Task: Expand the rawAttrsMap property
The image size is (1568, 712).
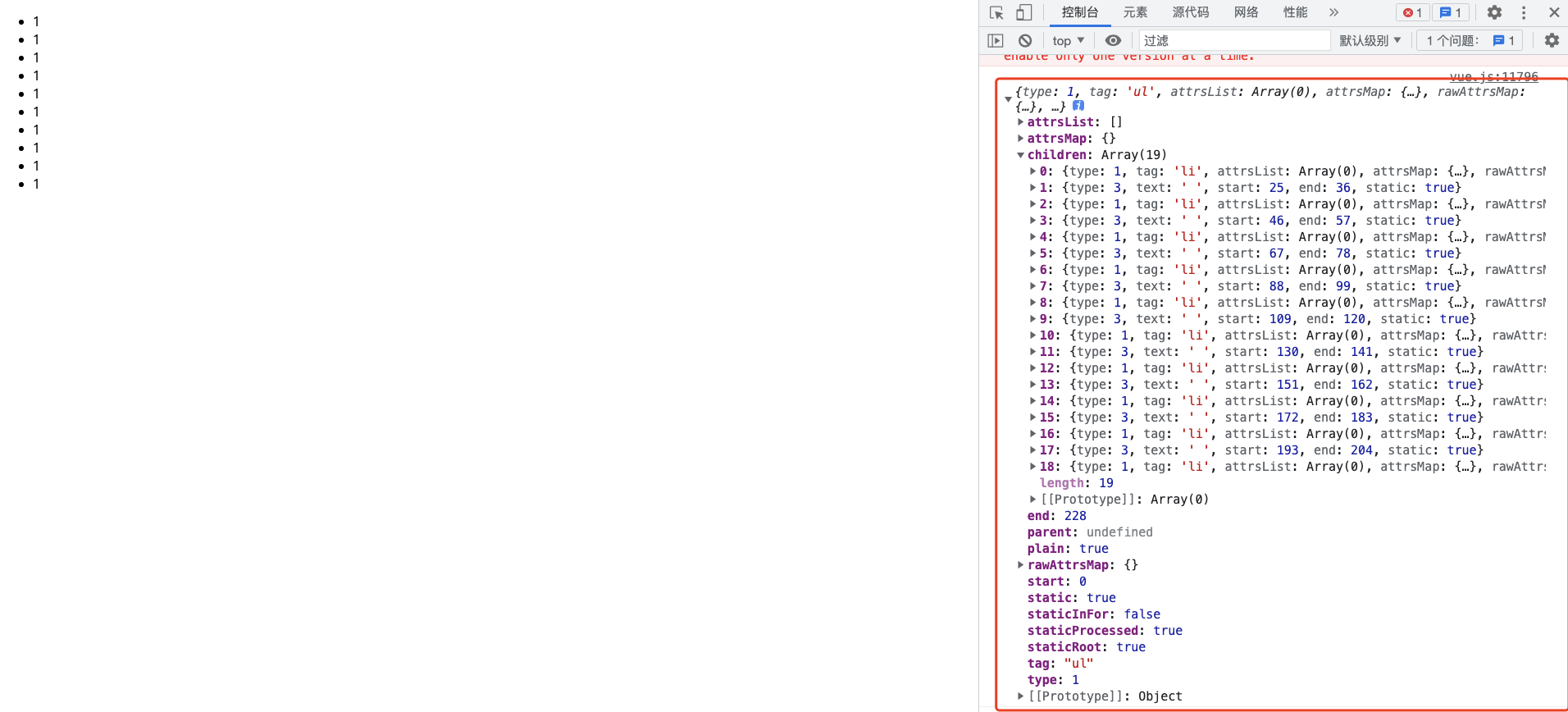Action: pos(1020,565)
